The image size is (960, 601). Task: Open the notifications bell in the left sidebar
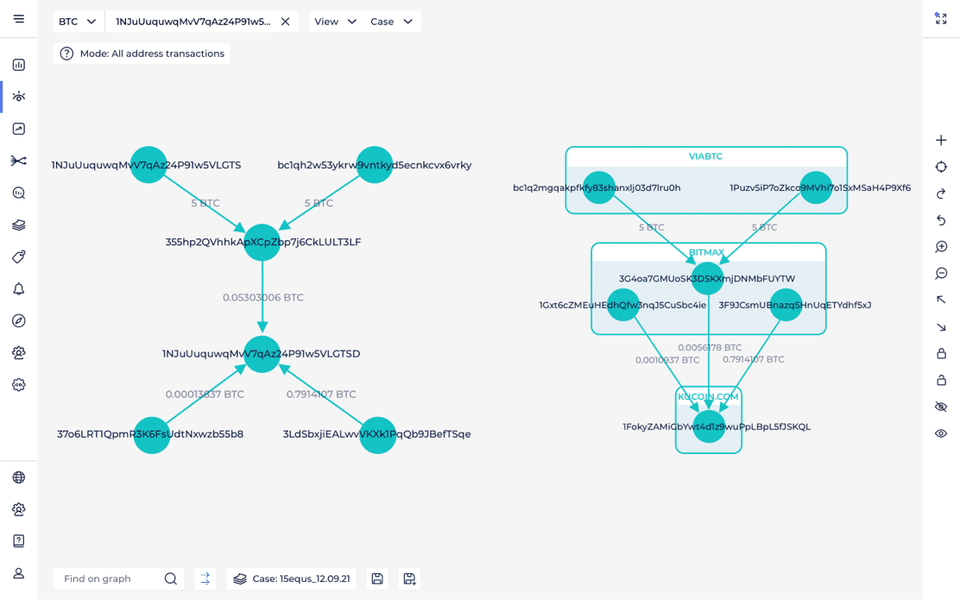pyautogui.click(x=18, y=289)
